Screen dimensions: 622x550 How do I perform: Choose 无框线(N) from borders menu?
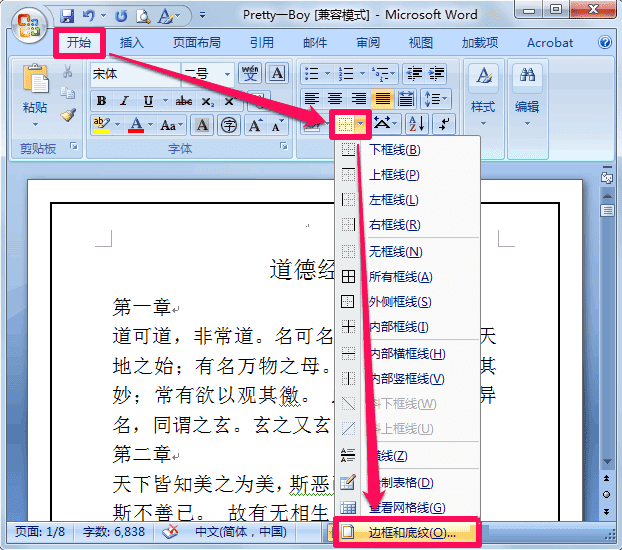point(407,251)
